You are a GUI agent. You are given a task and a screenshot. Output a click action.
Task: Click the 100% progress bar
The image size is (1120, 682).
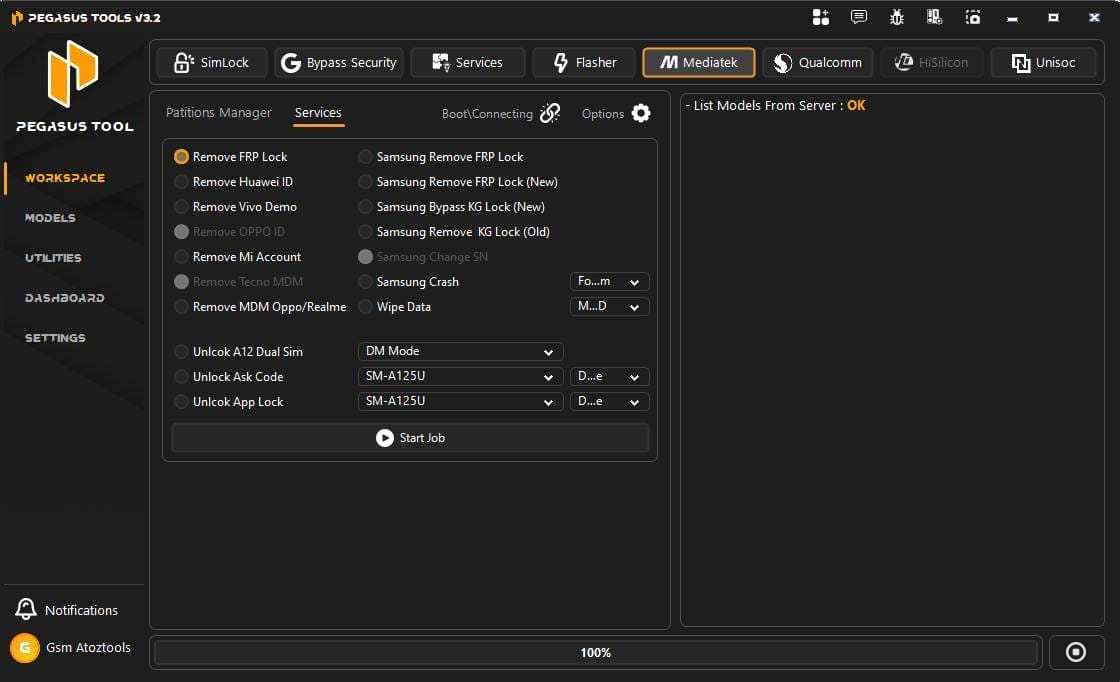596,652
